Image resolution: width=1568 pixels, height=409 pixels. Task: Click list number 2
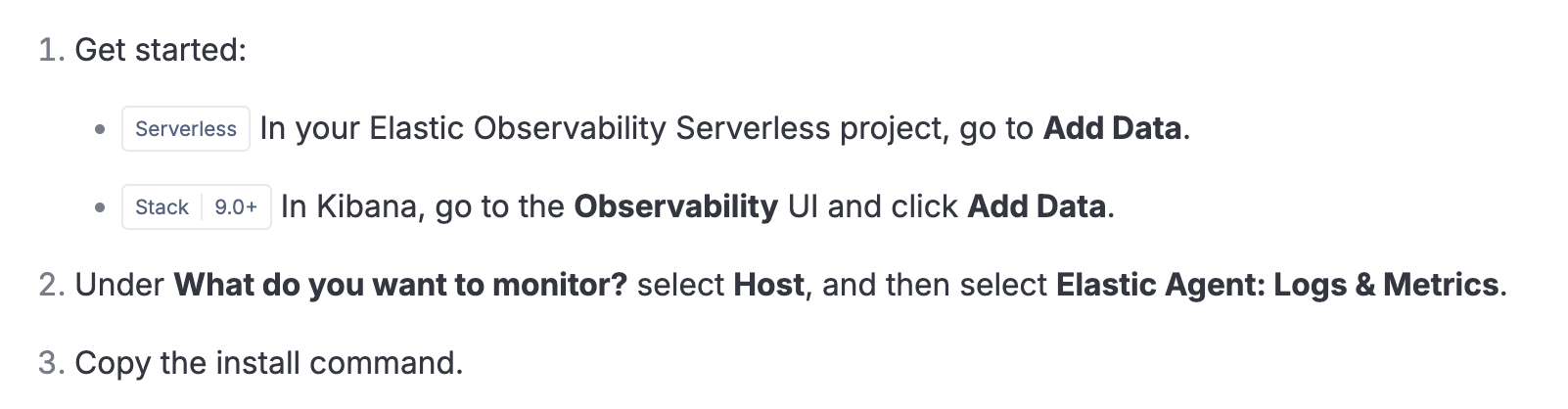[x=51, y=285]
